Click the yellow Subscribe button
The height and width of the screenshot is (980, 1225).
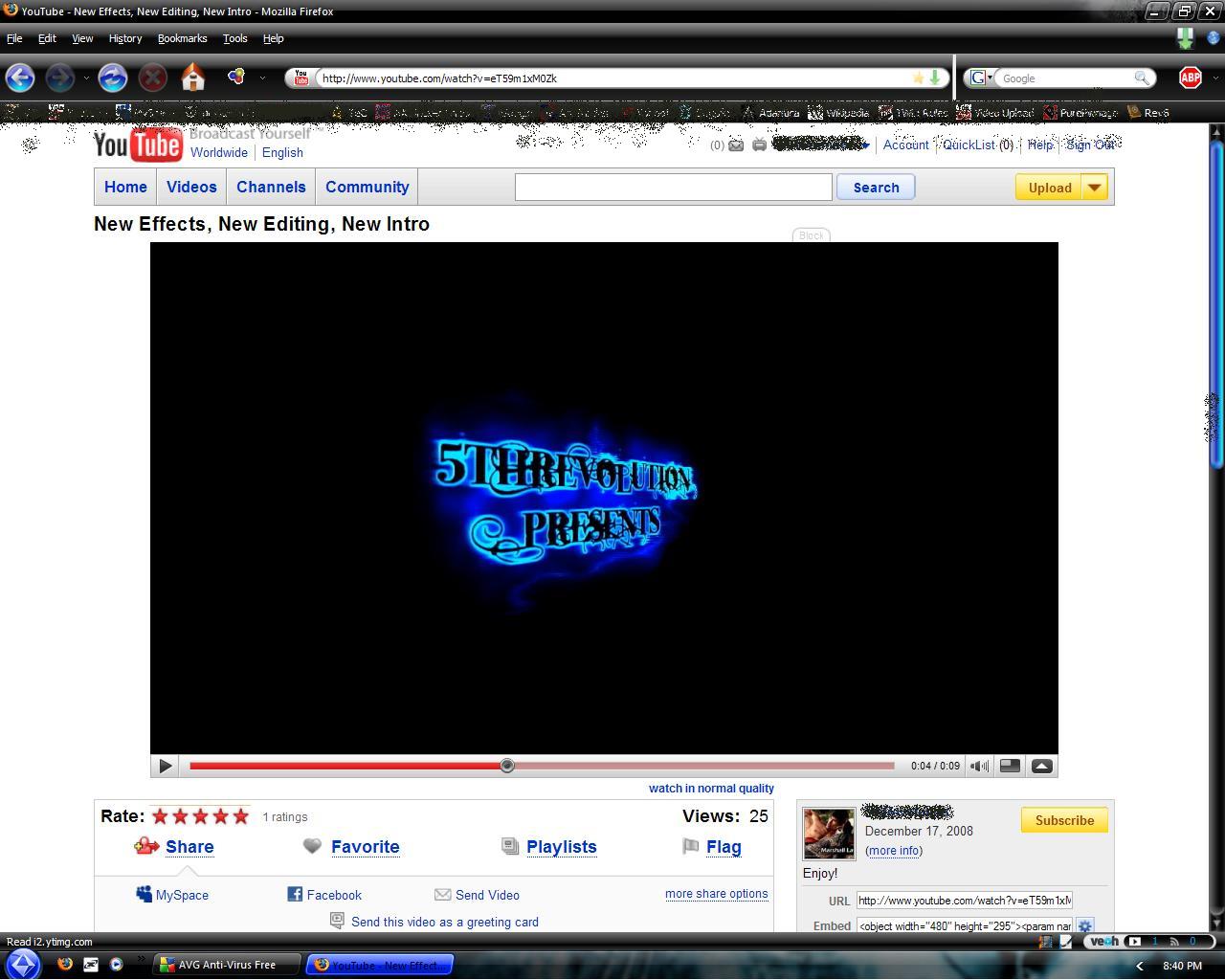pyautogui.click(x=1064, y=820)
